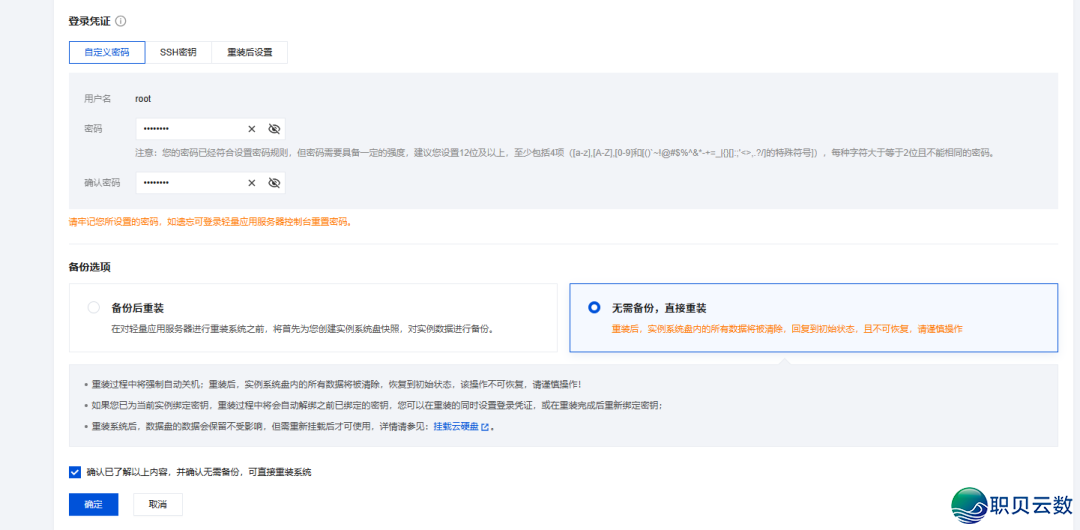
Task: Toggle visibility eye in 确认密码 field
Action: (274, 183)
